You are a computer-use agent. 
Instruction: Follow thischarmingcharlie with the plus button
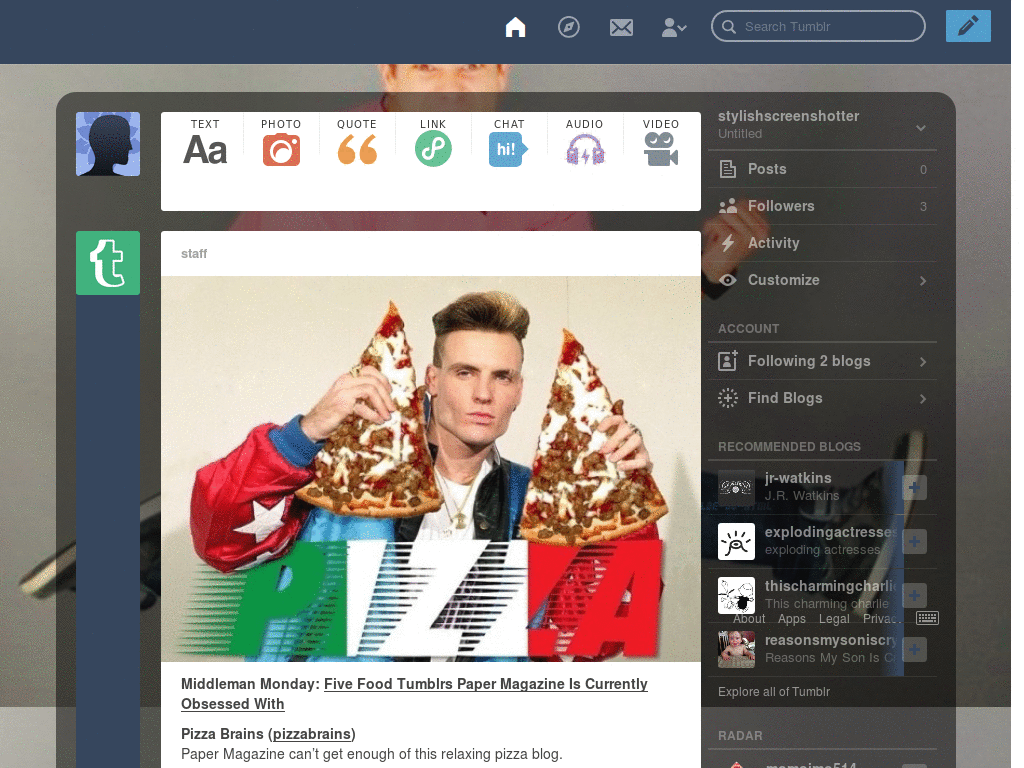click(x=914, y=596)
